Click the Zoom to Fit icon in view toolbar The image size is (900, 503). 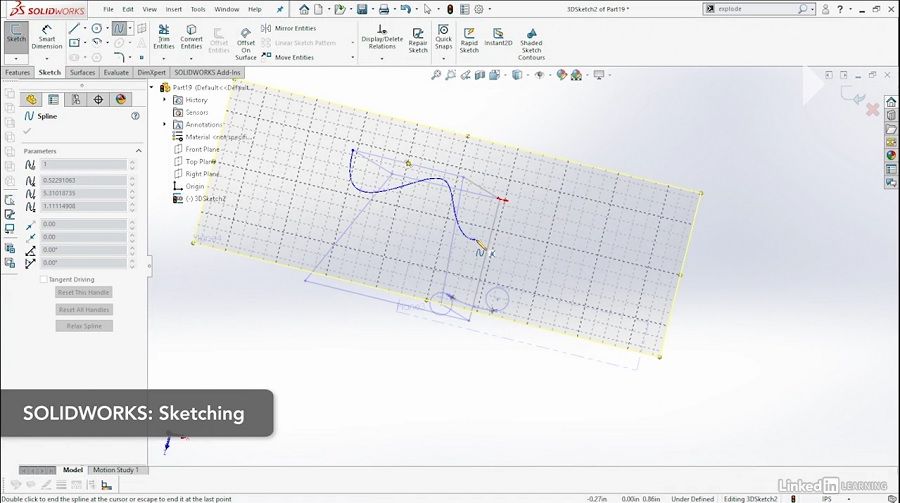[436, 75]
